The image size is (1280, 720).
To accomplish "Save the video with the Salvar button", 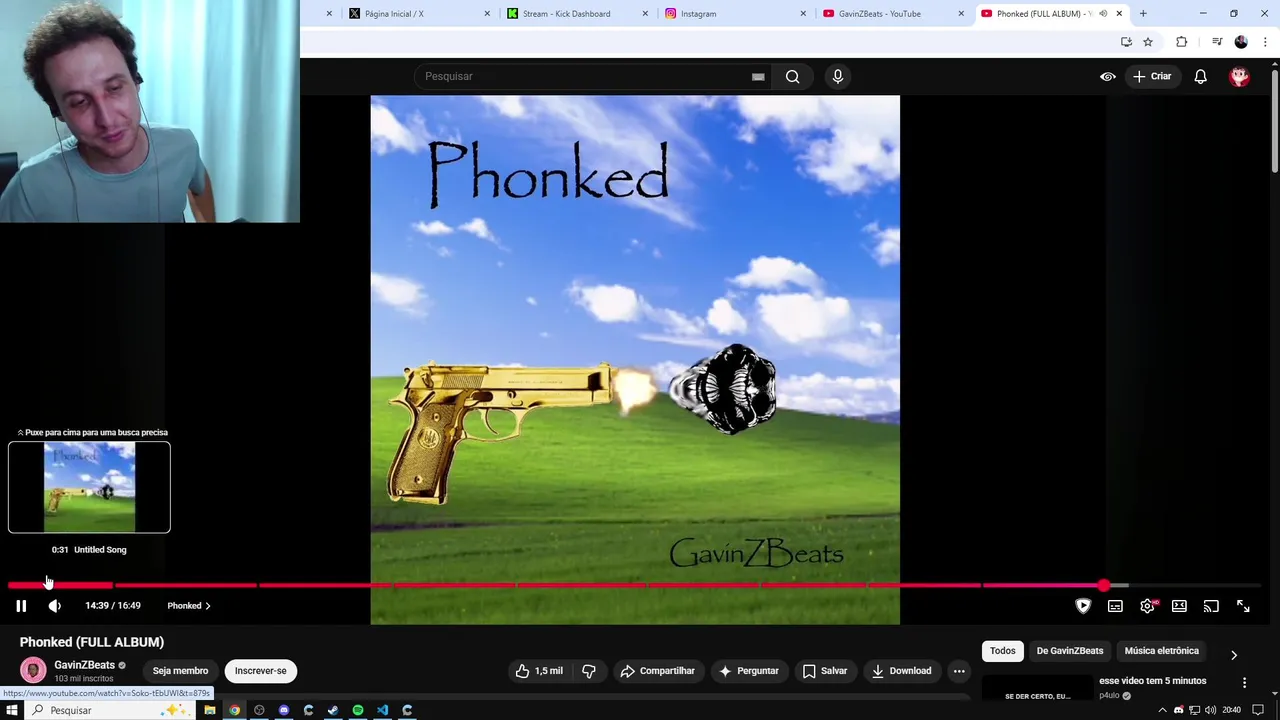I will coord(825,671).
